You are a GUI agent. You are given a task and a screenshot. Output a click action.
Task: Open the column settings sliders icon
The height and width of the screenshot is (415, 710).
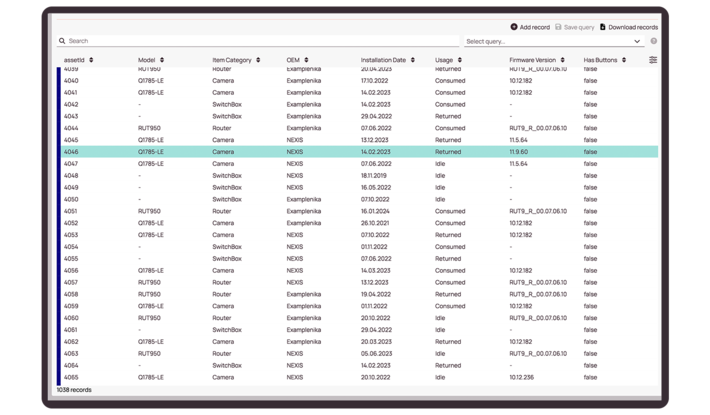[653, 60]
